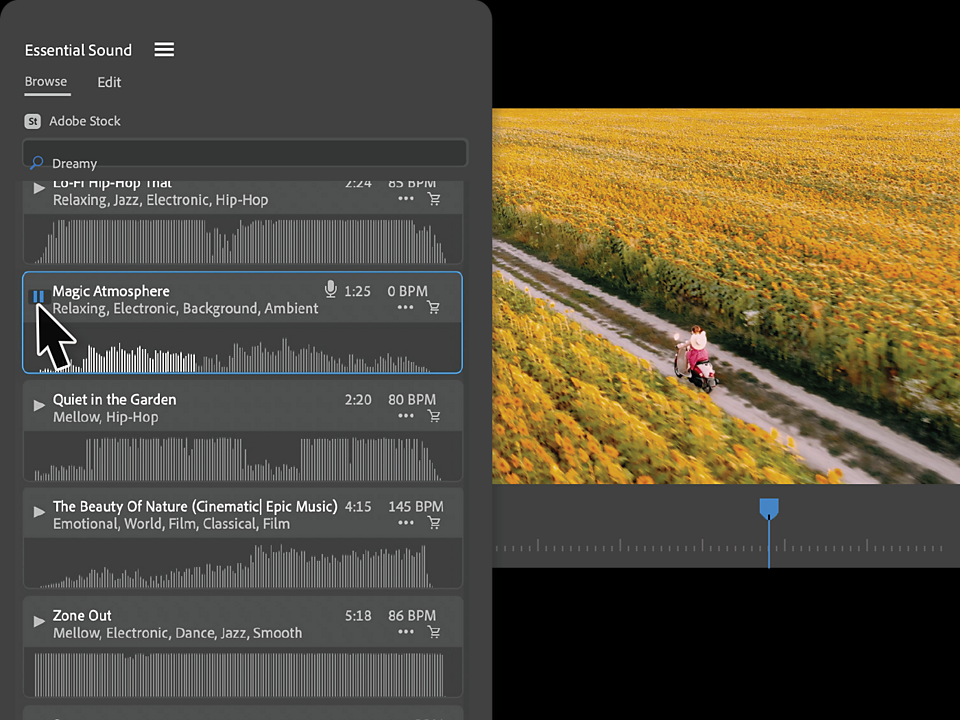Click the blue timeline playhead marker
Viewport: 960px width, 720px height.
click(769, 509)
